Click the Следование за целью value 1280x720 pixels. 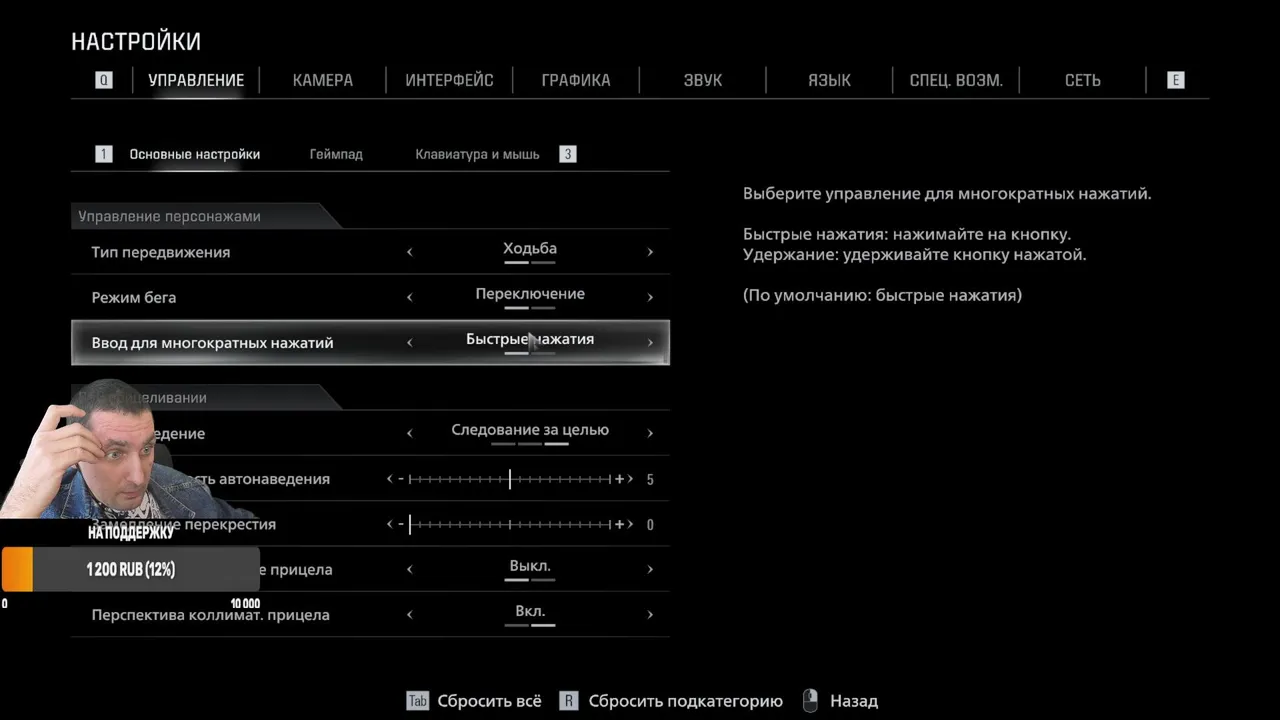click(530, 430)
